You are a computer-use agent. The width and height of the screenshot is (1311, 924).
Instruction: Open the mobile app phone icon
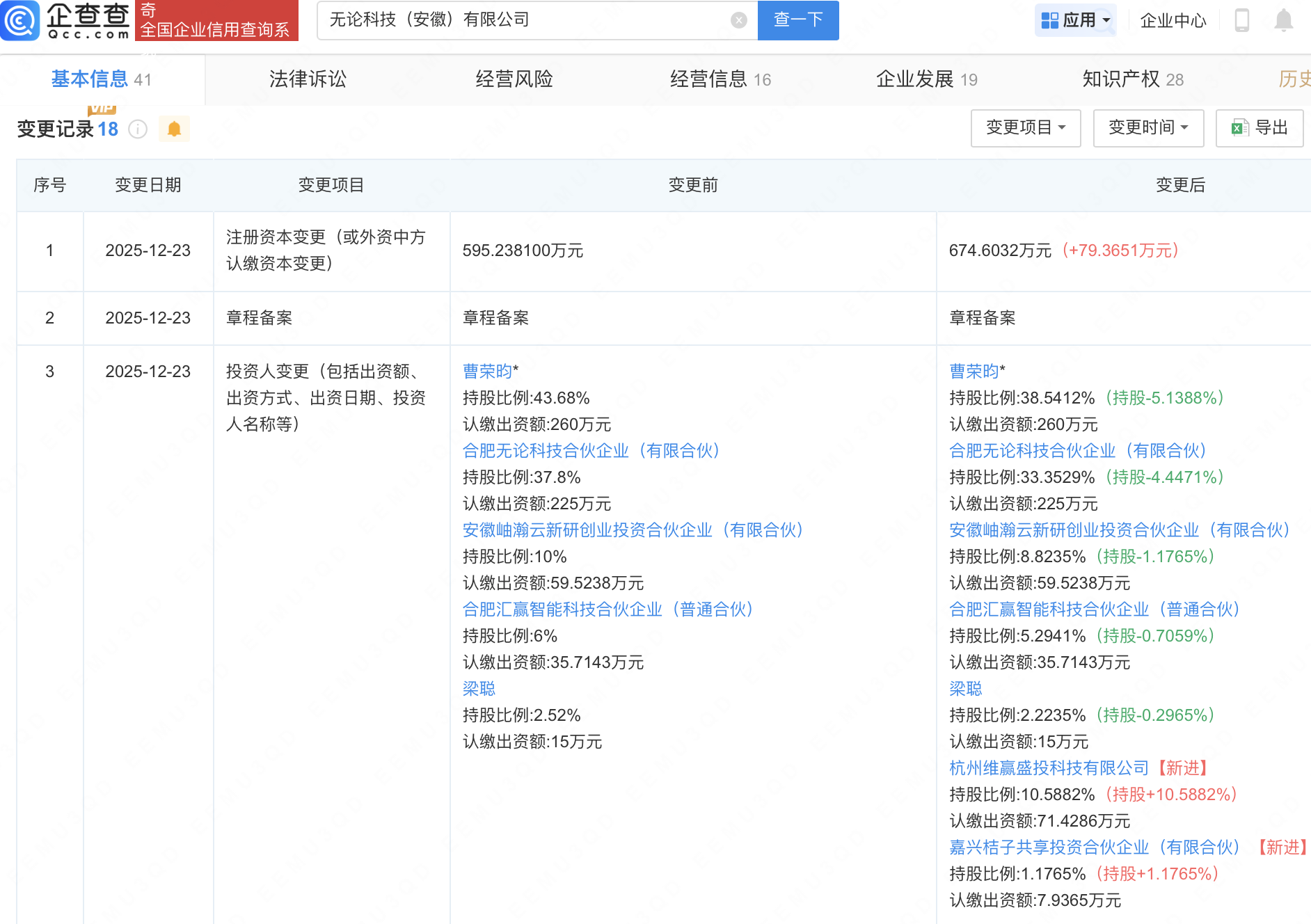coord(1241,20)
